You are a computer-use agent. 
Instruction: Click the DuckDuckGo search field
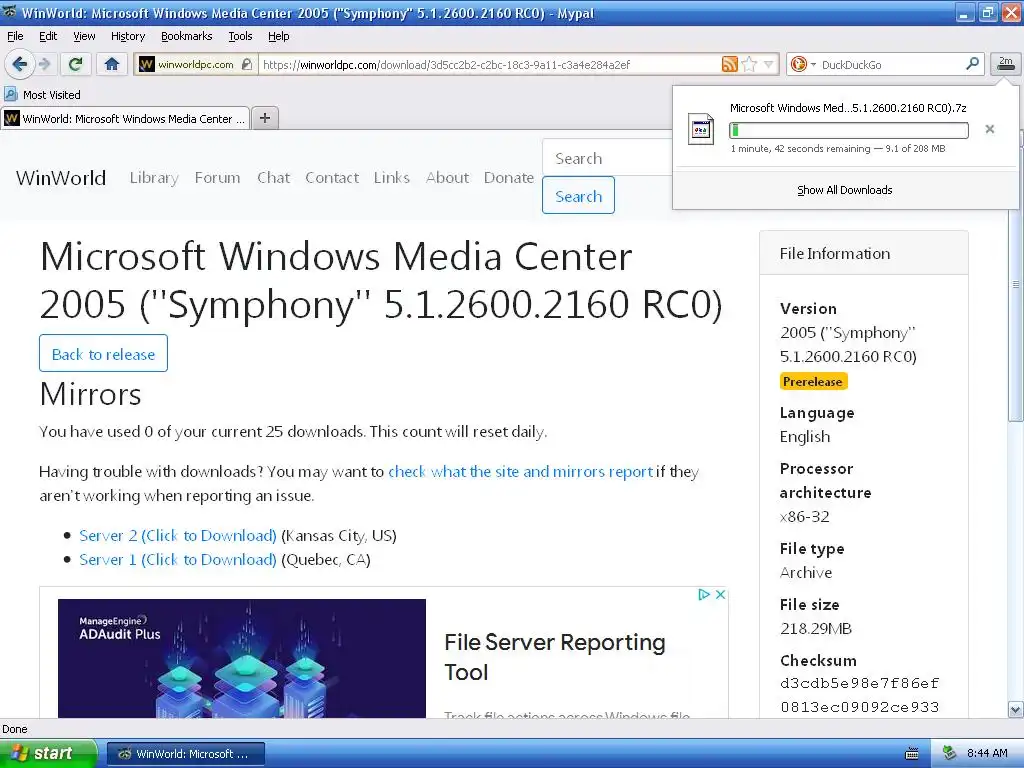point(891,64)
